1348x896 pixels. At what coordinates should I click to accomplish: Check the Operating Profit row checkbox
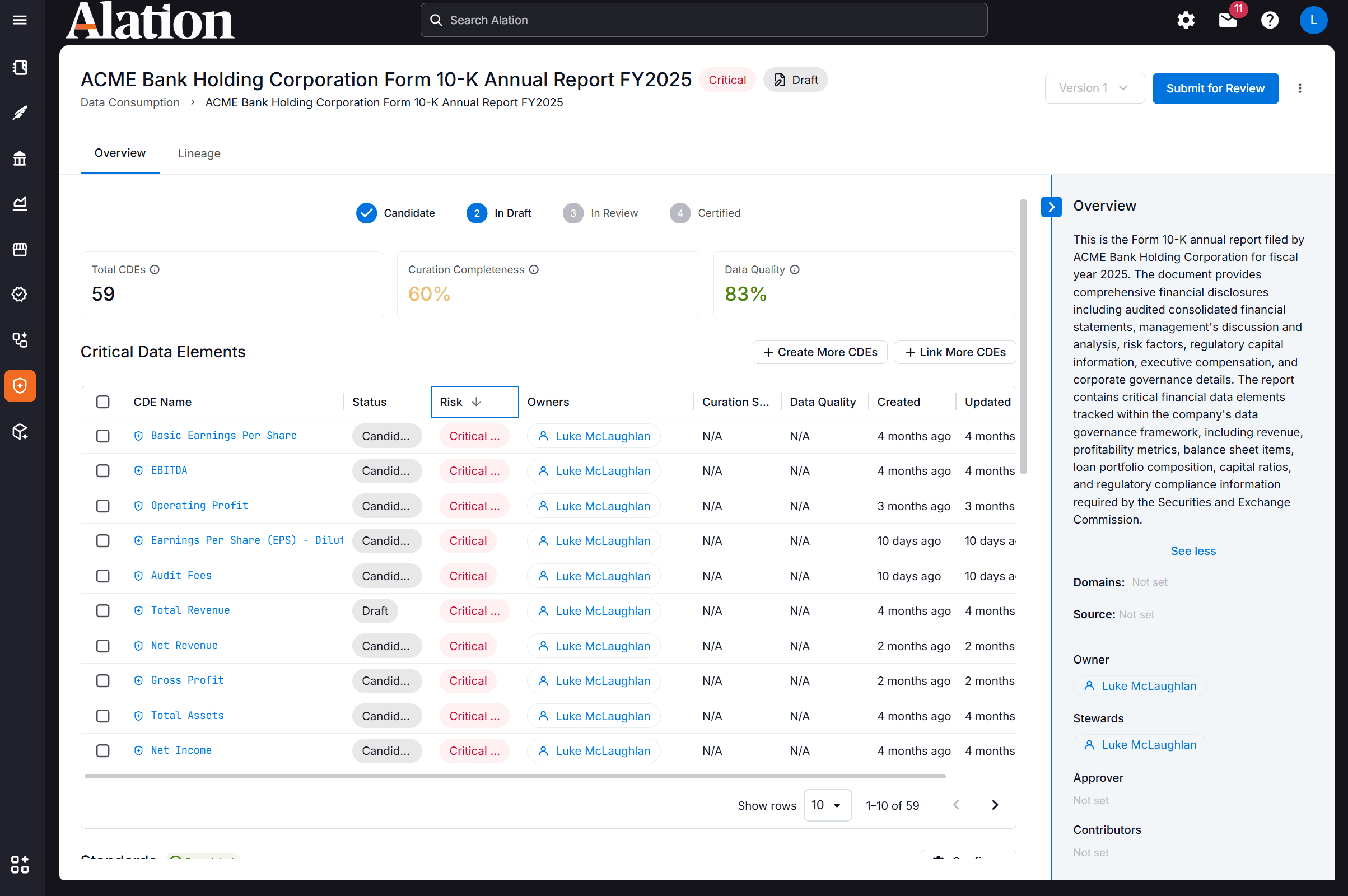(103, 506)
